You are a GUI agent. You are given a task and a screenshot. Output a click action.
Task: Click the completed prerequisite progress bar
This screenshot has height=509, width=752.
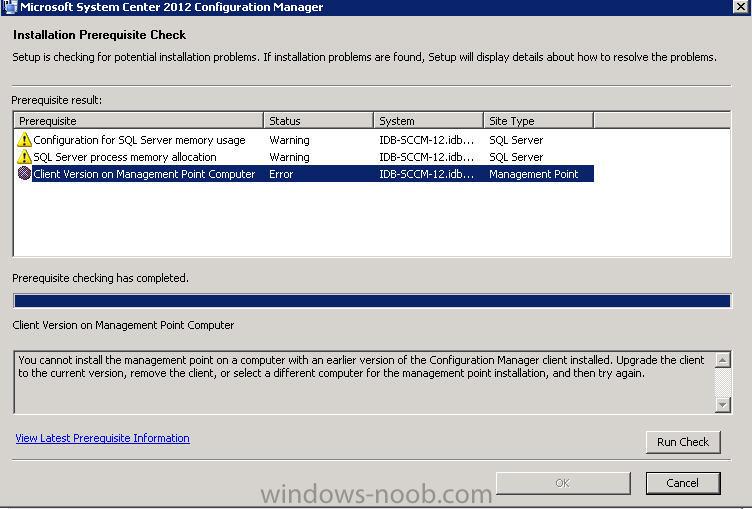[372, 301]
